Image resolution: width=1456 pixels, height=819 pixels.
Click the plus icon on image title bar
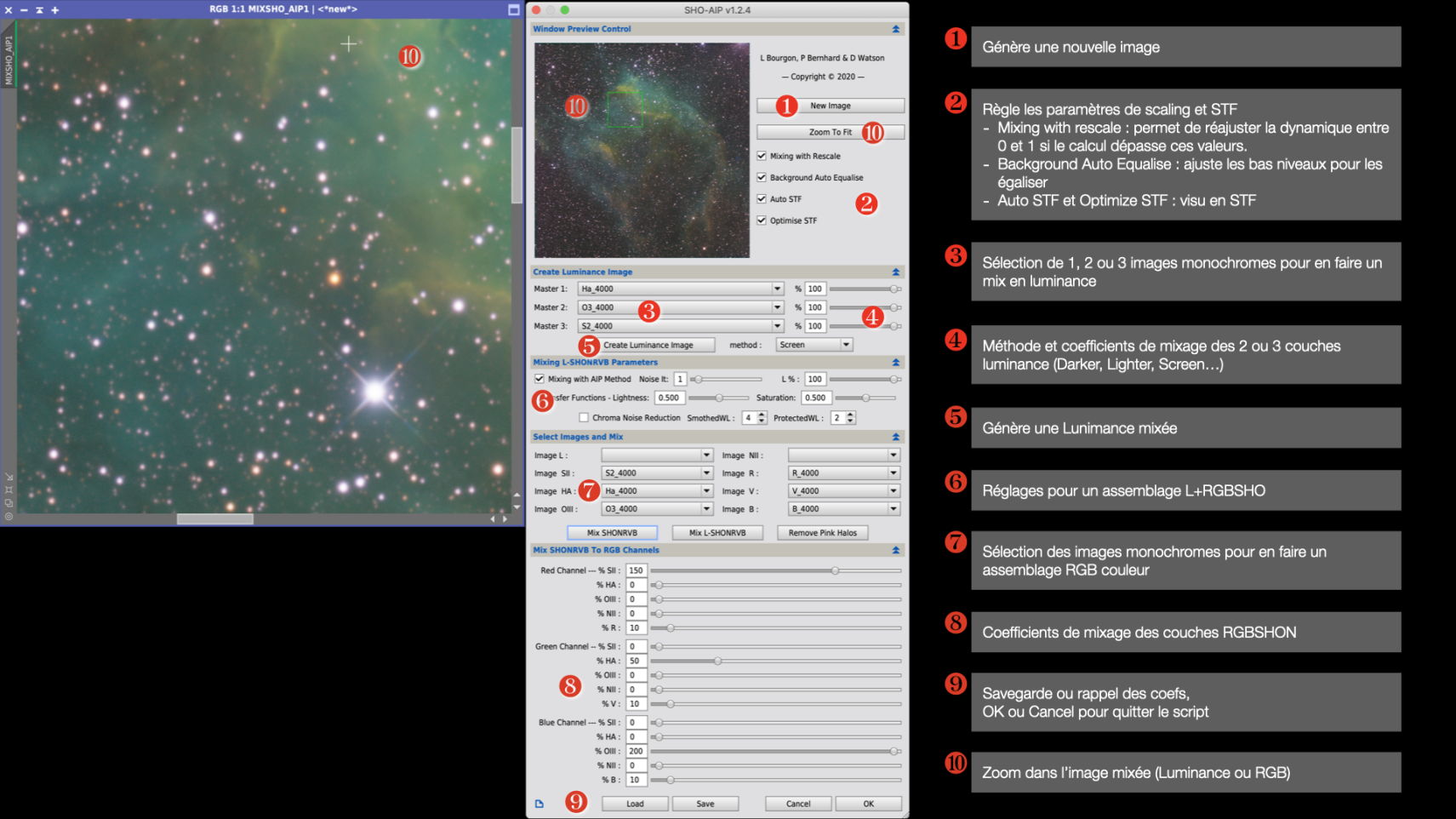[x=54, y=10]
